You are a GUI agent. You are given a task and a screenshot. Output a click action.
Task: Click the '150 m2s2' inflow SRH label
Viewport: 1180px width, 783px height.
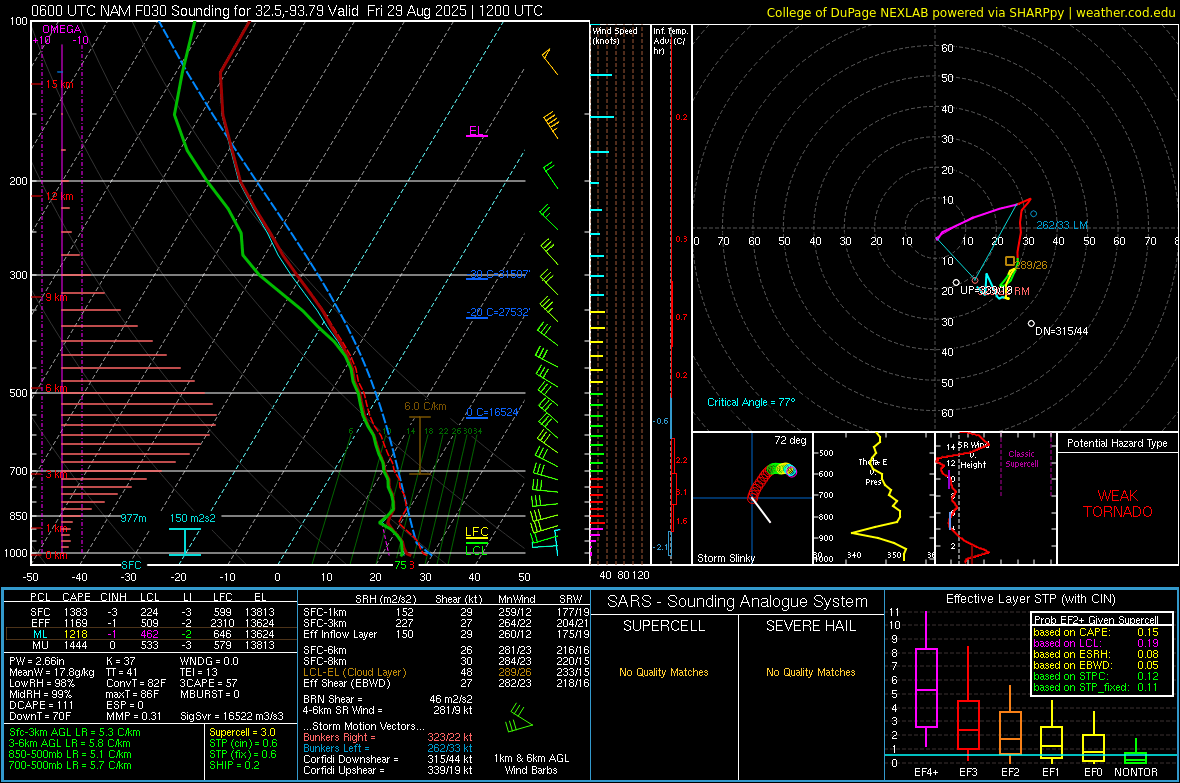[193, 518]
